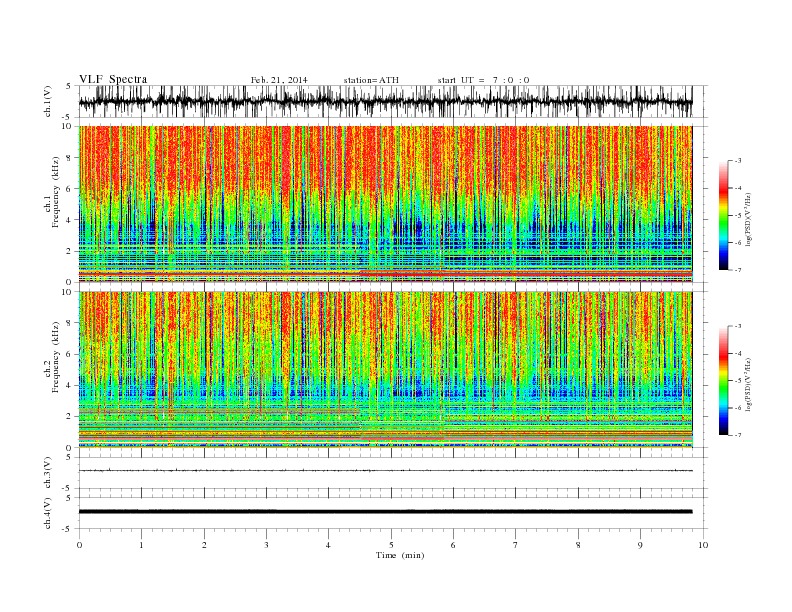This screenshot has height=612, width=792.
Task: Click the '-5' label on ch.1 color bar
Action: [x=738, y=216]
